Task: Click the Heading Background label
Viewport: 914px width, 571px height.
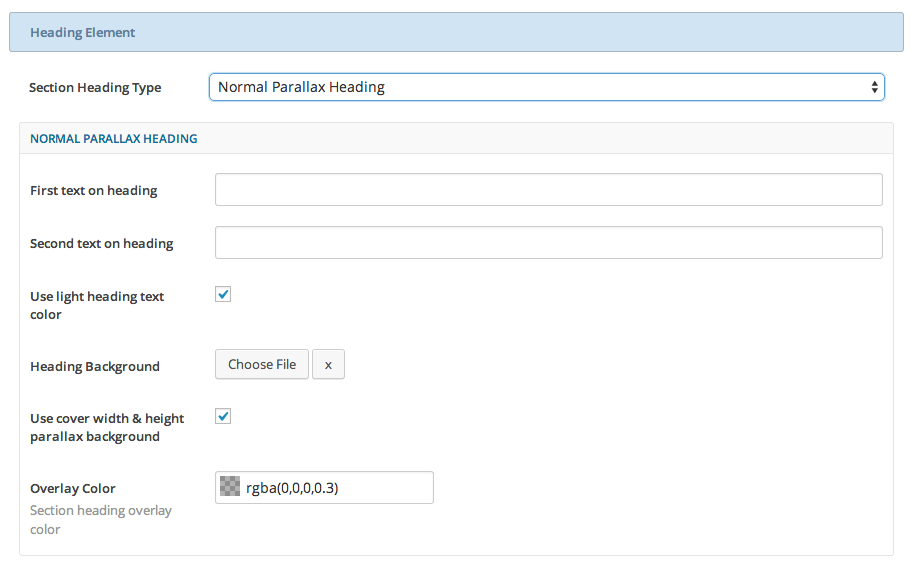Action: [x=95, y=367]
